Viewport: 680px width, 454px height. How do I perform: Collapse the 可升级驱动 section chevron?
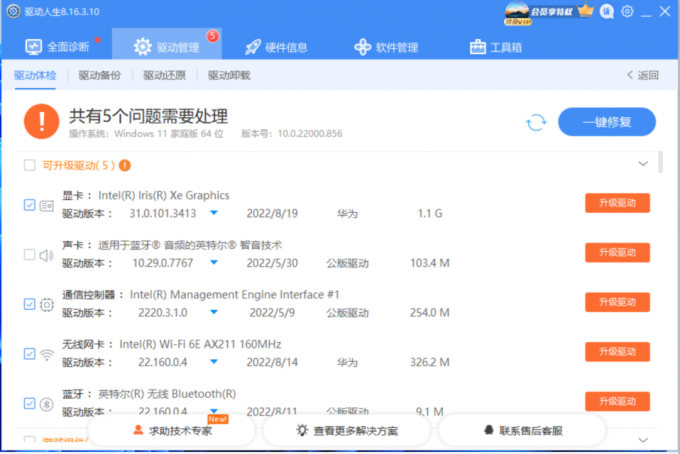[643, 164]
